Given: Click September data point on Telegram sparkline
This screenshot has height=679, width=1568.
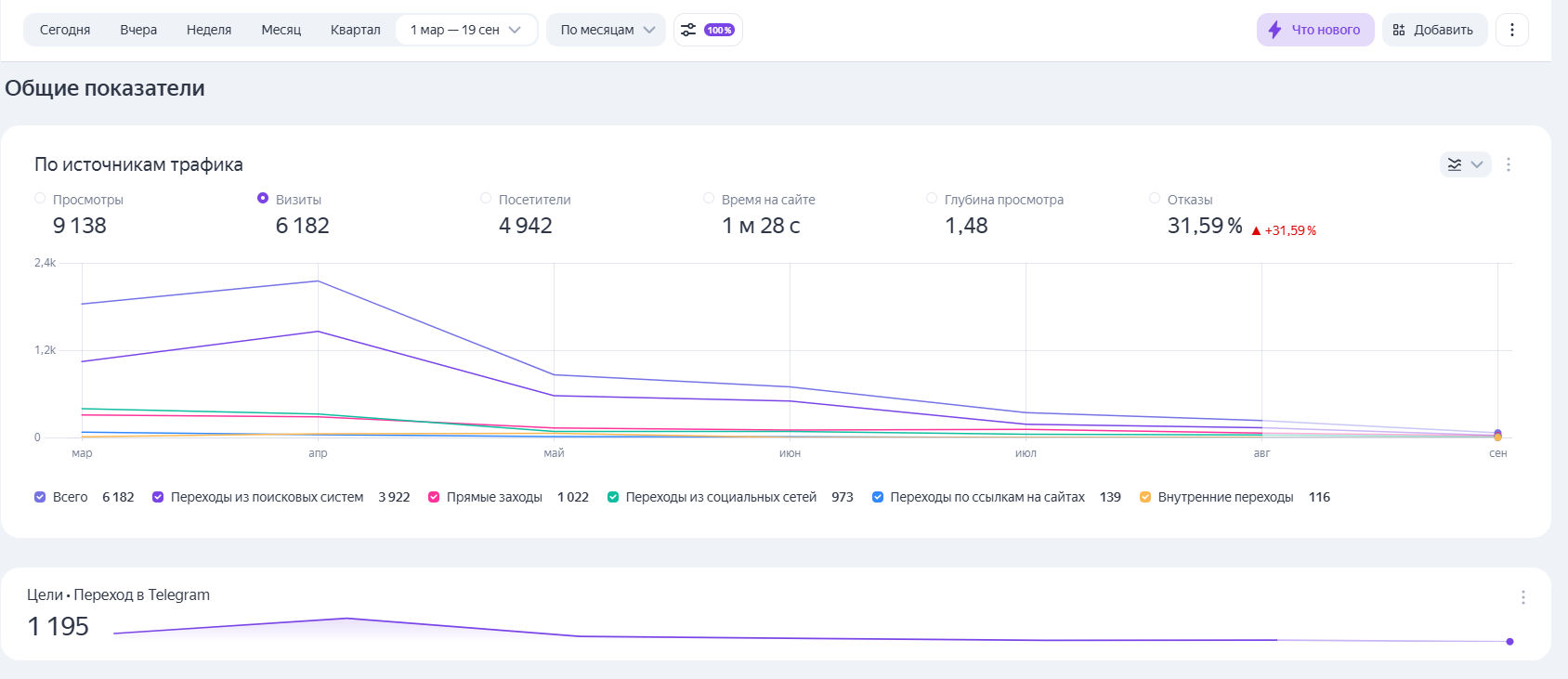Looking at the screenshot, I should coord(1509,642).
